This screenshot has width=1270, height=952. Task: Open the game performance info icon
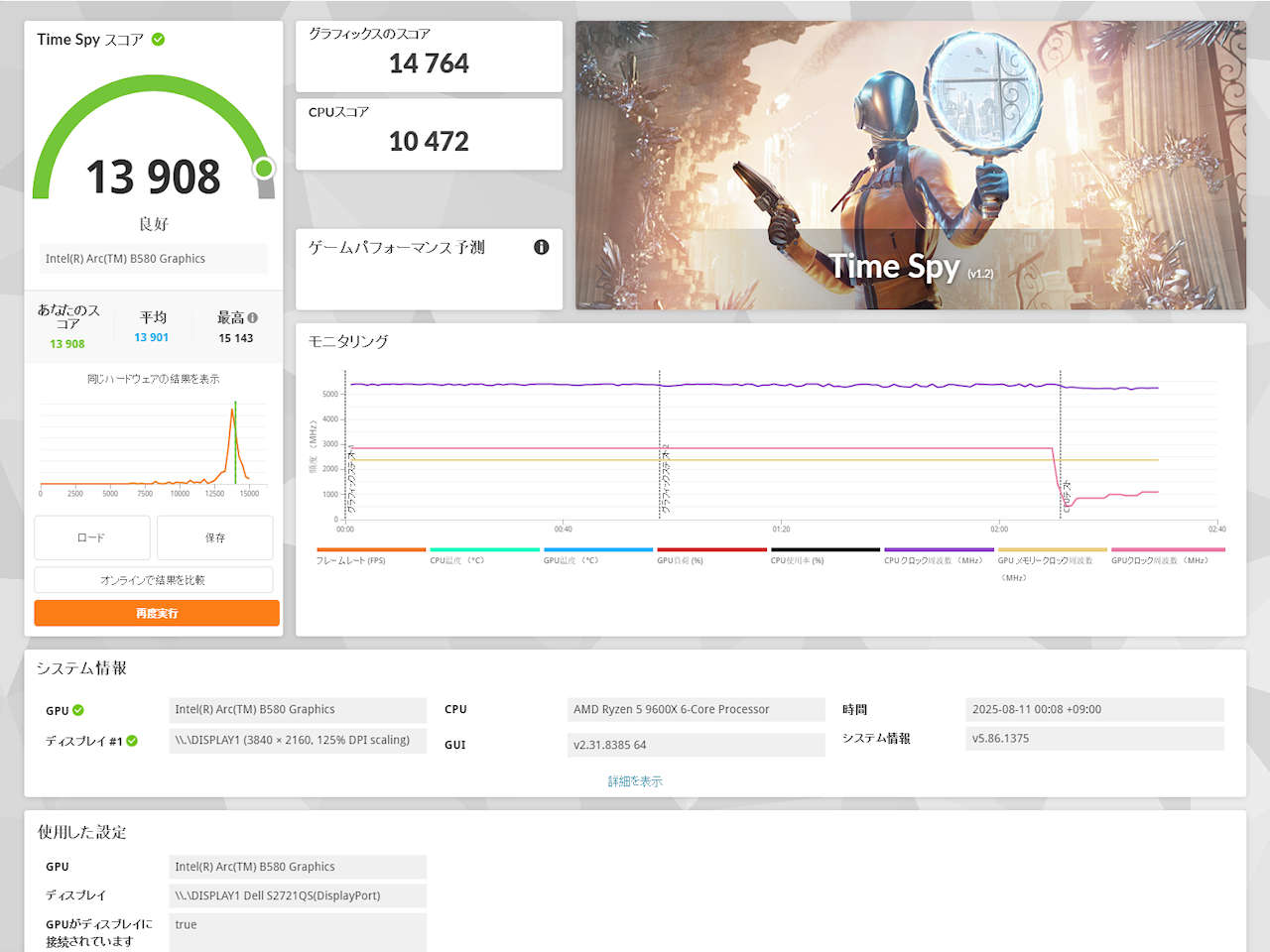[541, 247]
